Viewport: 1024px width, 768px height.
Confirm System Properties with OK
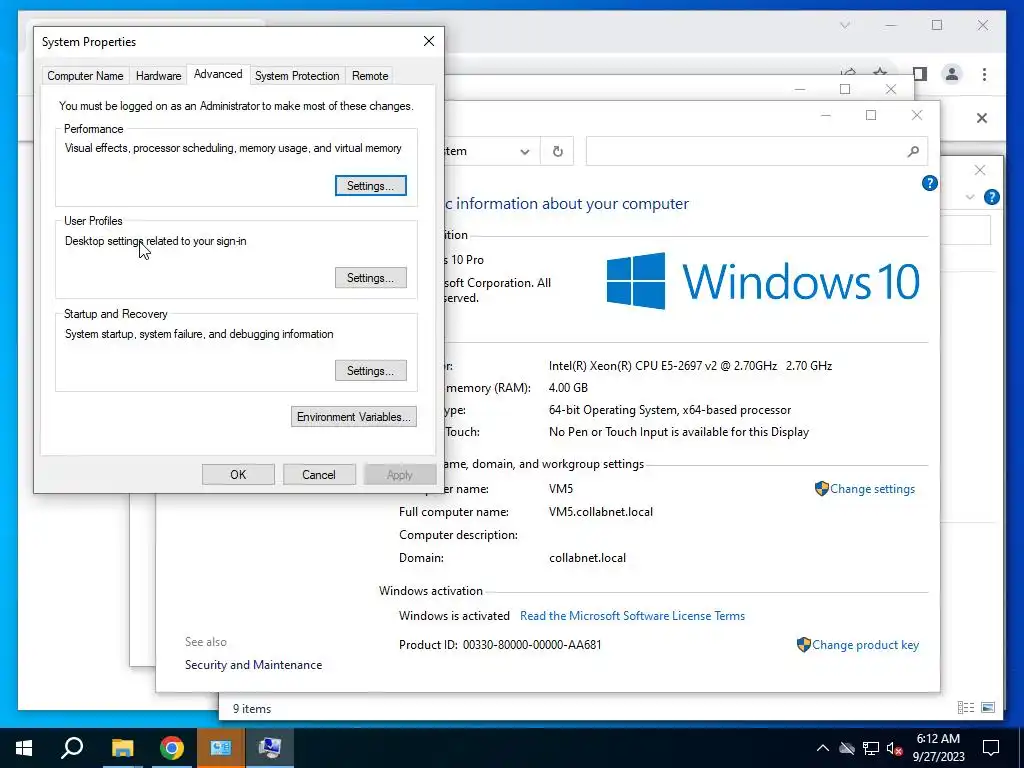[238, 475]
